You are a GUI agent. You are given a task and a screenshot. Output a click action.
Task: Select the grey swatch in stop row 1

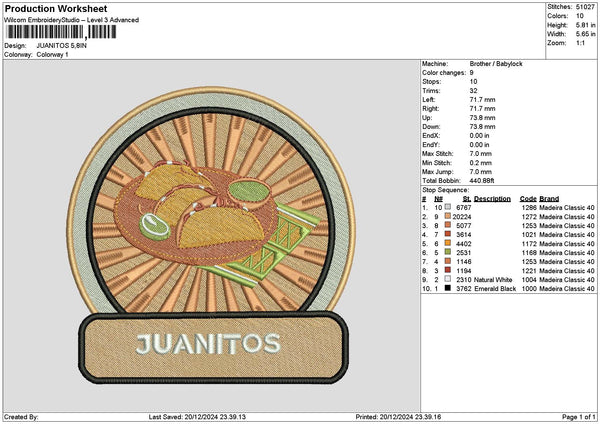coord(447,207)
